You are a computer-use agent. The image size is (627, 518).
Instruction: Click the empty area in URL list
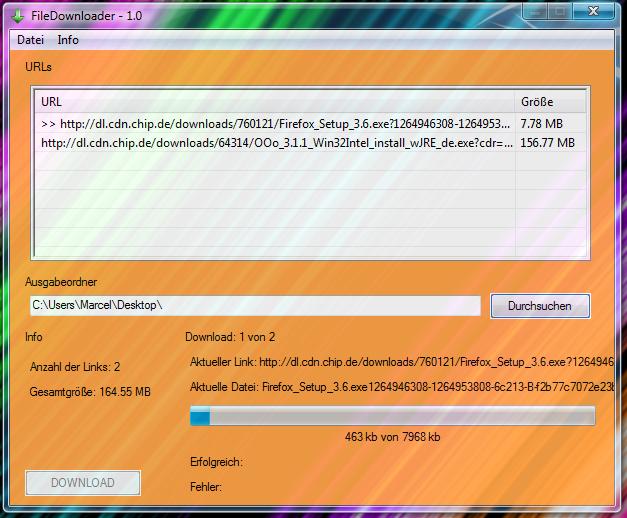coord(275,210)
